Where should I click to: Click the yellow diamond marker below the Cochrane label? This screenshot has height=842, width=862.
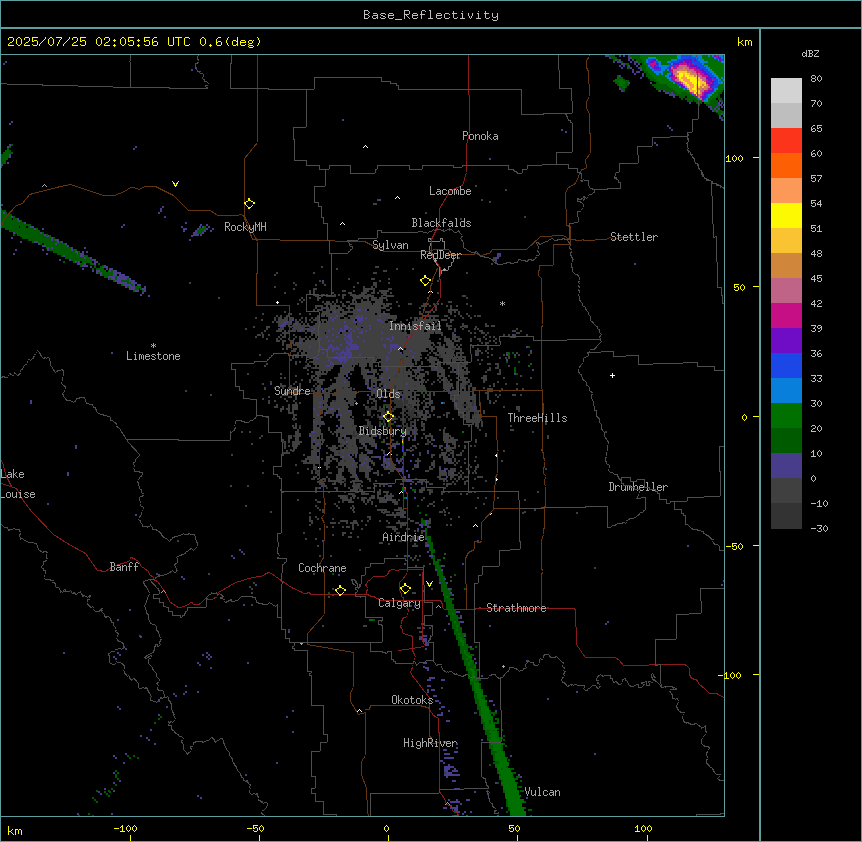point(340,590)
